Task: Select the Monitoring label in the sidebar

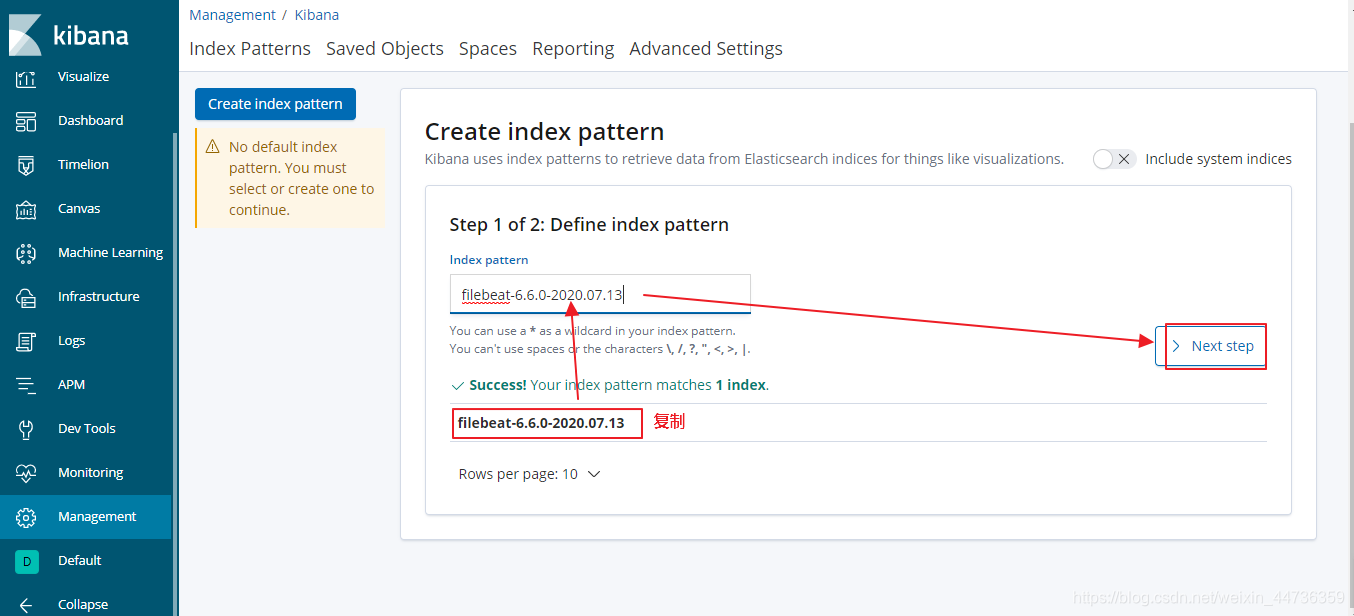Action: click(91, 473)
